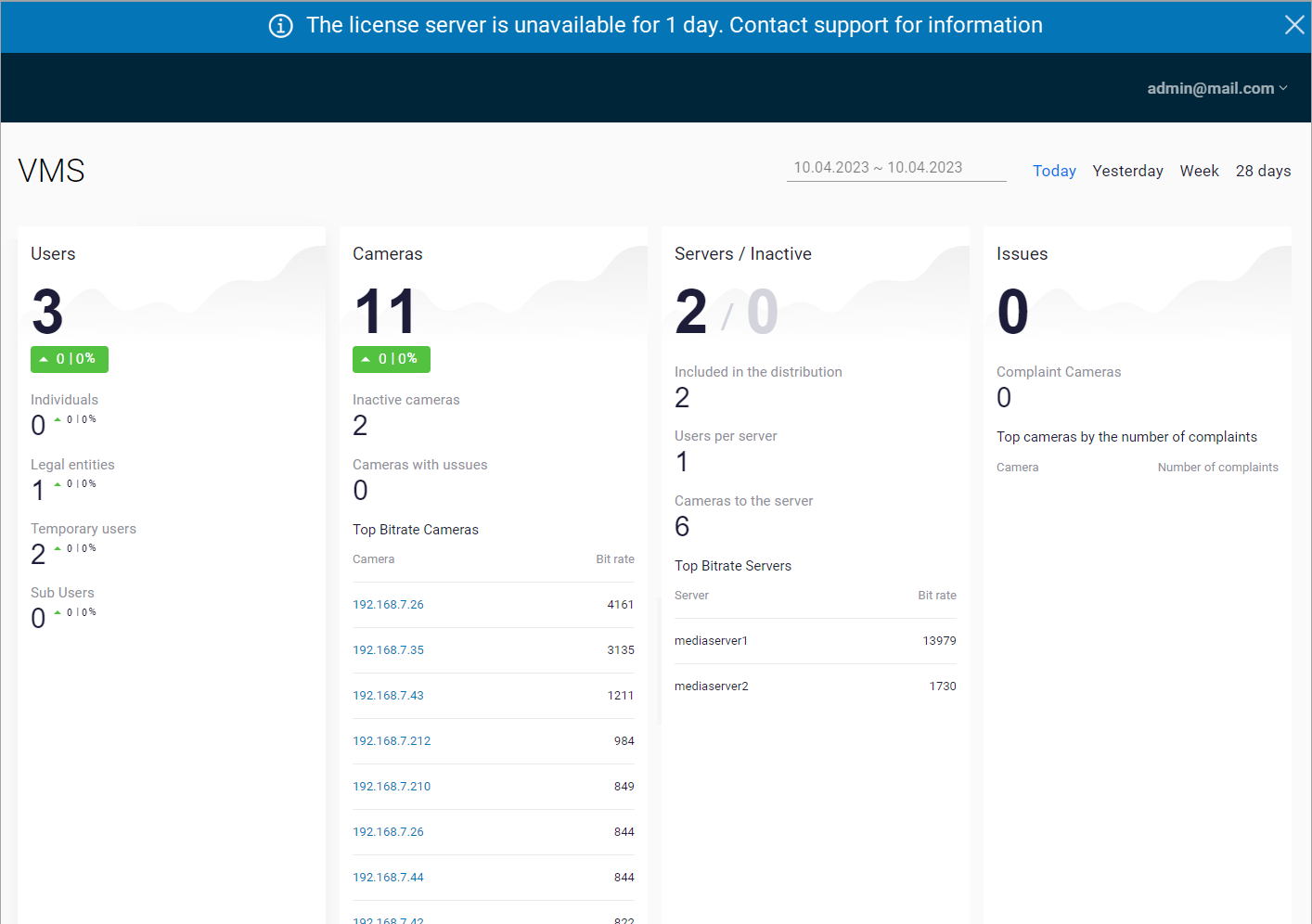Click the date range input field

tap(895, 168)
